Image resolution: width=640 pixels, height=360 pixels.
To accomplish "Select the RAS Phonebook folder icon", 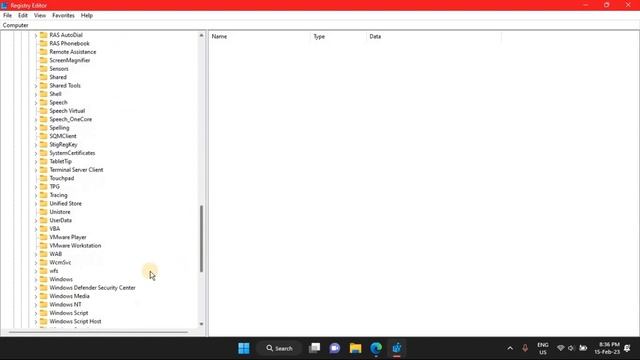I will coord(44,43).
